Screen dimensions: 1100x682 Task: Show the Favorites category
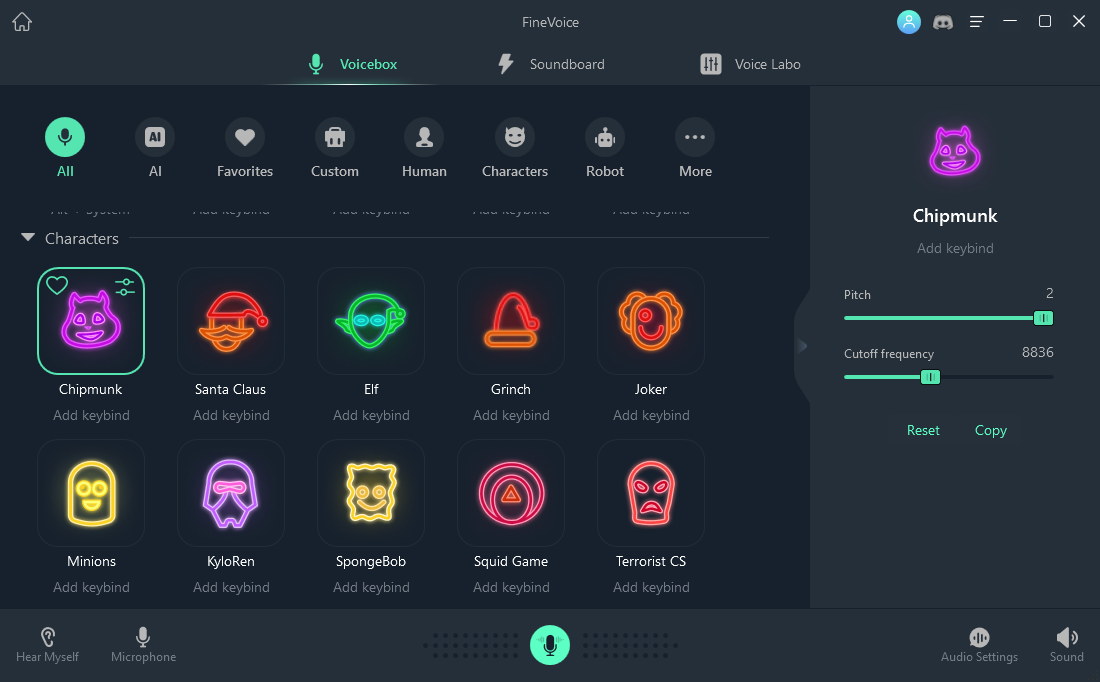tap(245, 148)
